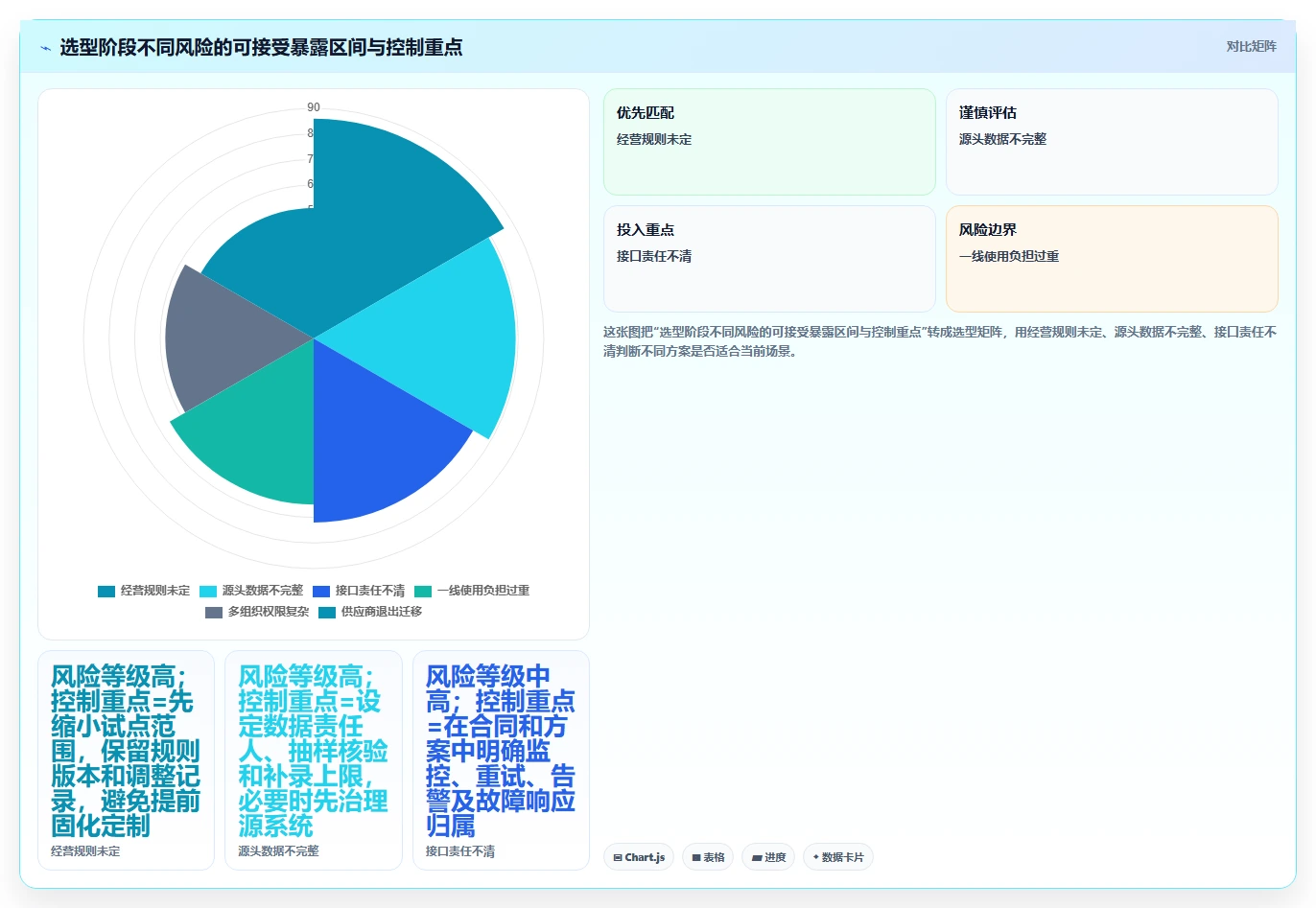Click the description paragraph starting 这张图把
The image size is (1316, 908).
tap(940, 341)
